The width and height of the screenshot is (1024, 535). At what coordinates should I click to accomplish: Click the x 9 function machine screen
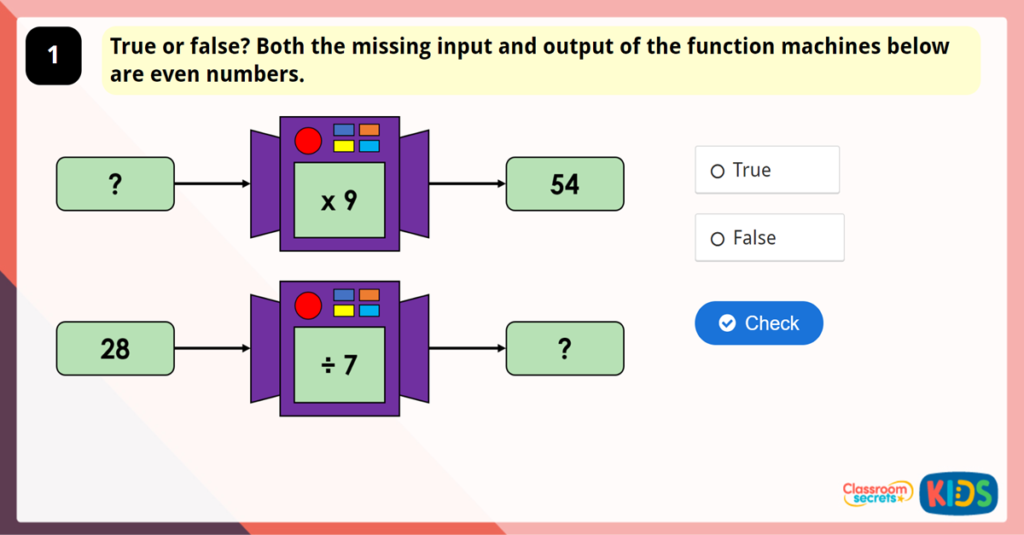point(339,201)
